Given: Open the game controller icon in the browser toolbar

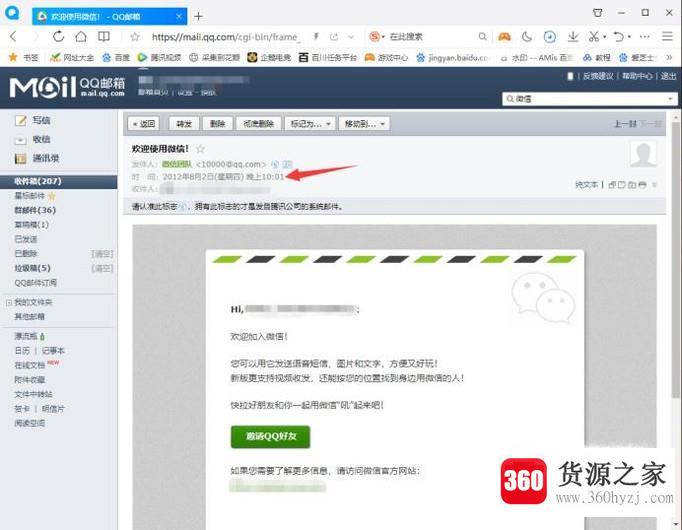Looking at the screenshot, I should pos(504,37).
